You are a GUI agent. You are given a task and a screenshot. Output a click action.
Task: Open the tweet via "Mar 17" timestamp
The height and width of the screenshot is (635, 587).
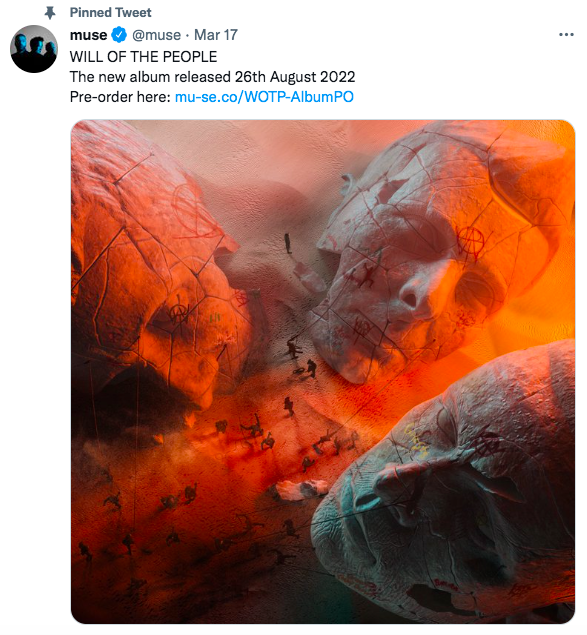pyautogui.click(x=216, y=35)
